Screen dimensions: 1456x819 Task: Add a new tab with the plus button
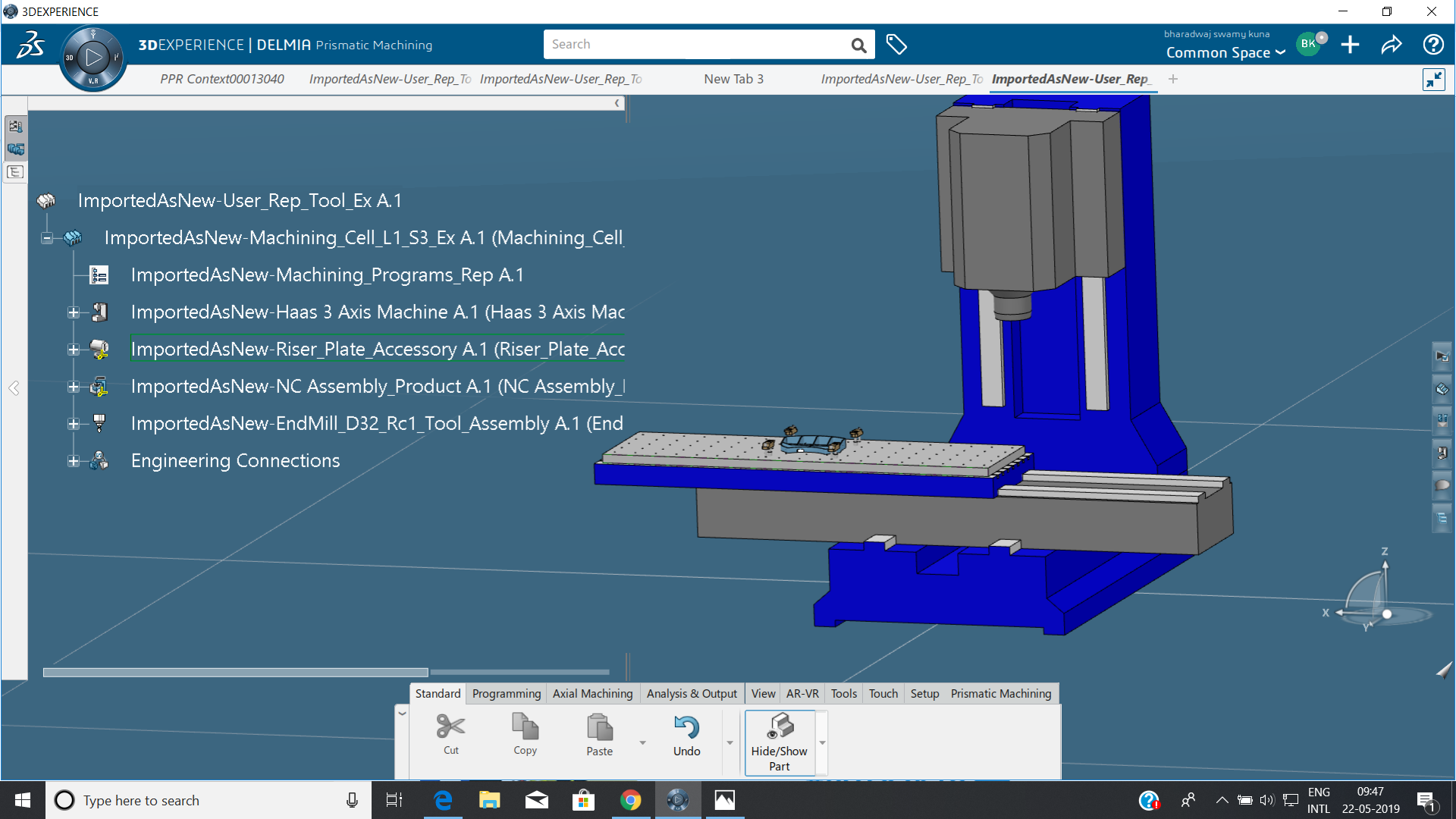click(x=1173, y=79)
